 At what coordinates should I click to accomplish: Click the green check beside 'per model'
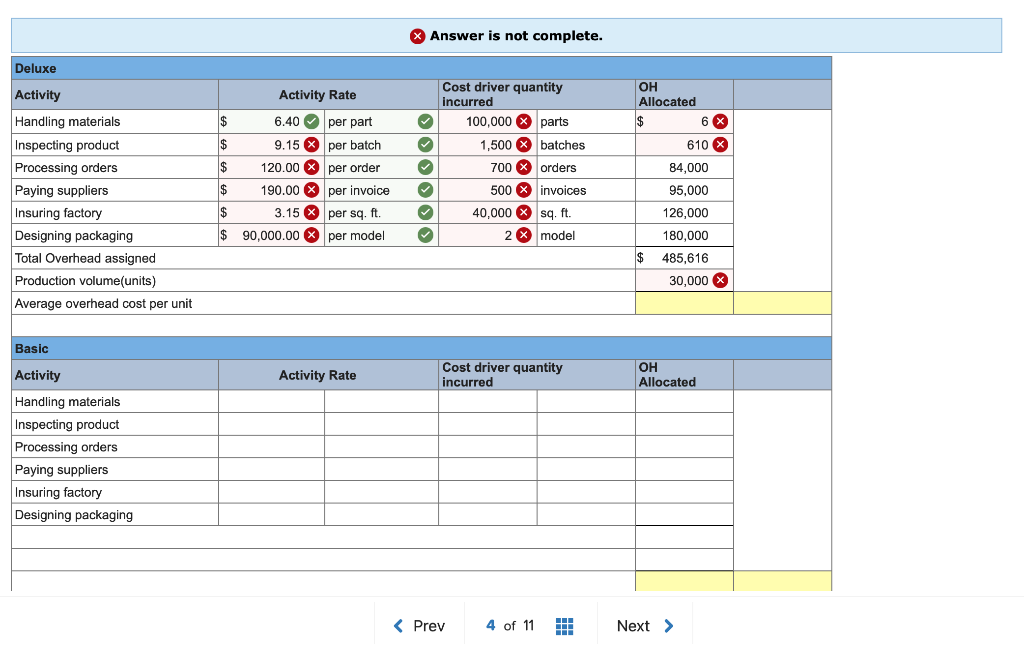[425, 235]
